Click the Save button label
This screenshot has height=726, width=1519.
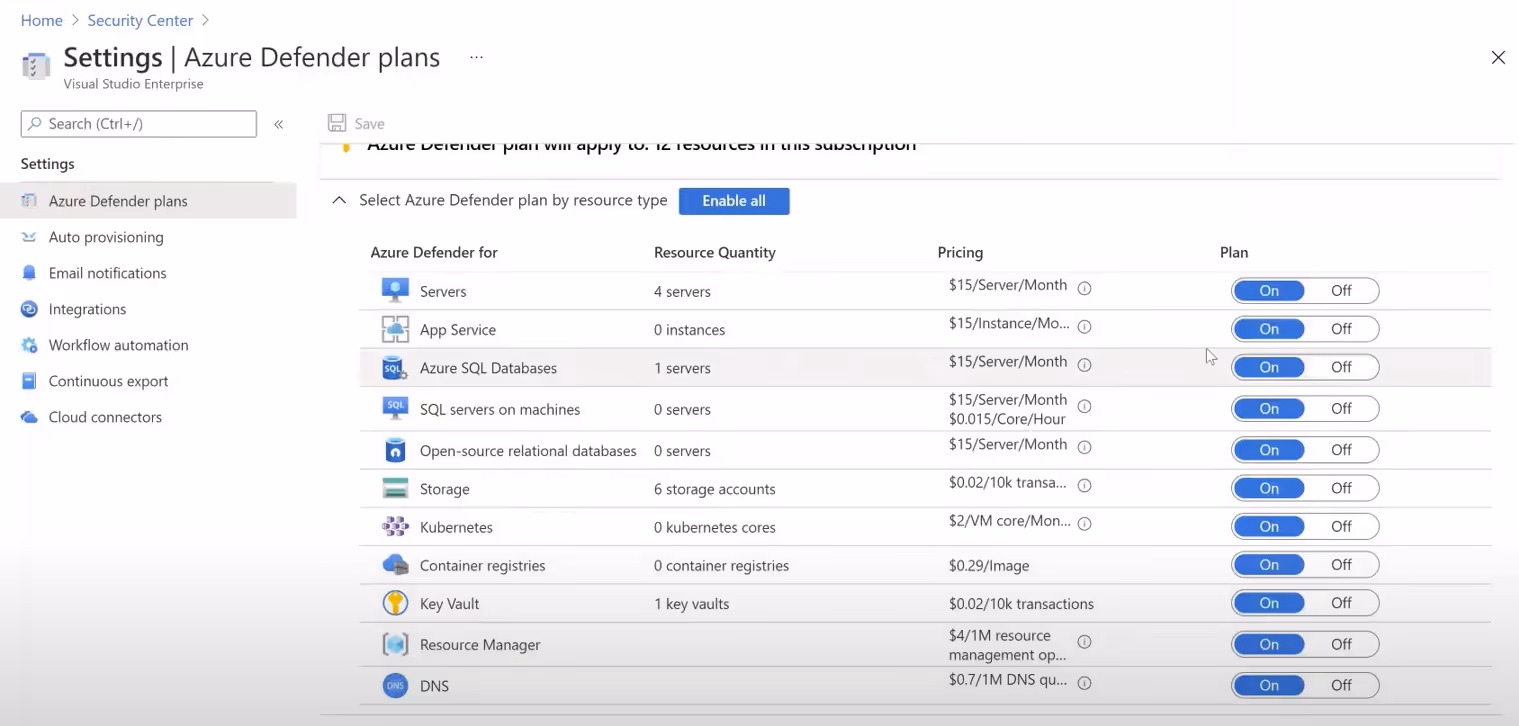[x=370, y=124]
